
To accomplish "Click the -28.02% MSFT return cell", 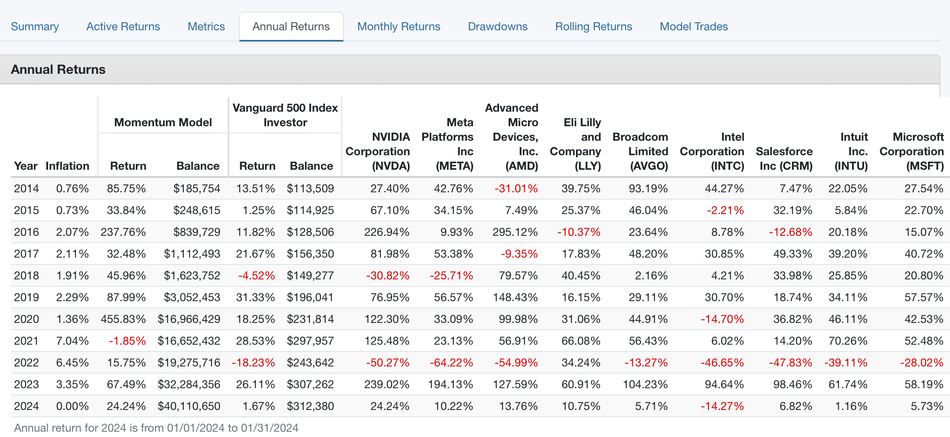I will 922,363.
